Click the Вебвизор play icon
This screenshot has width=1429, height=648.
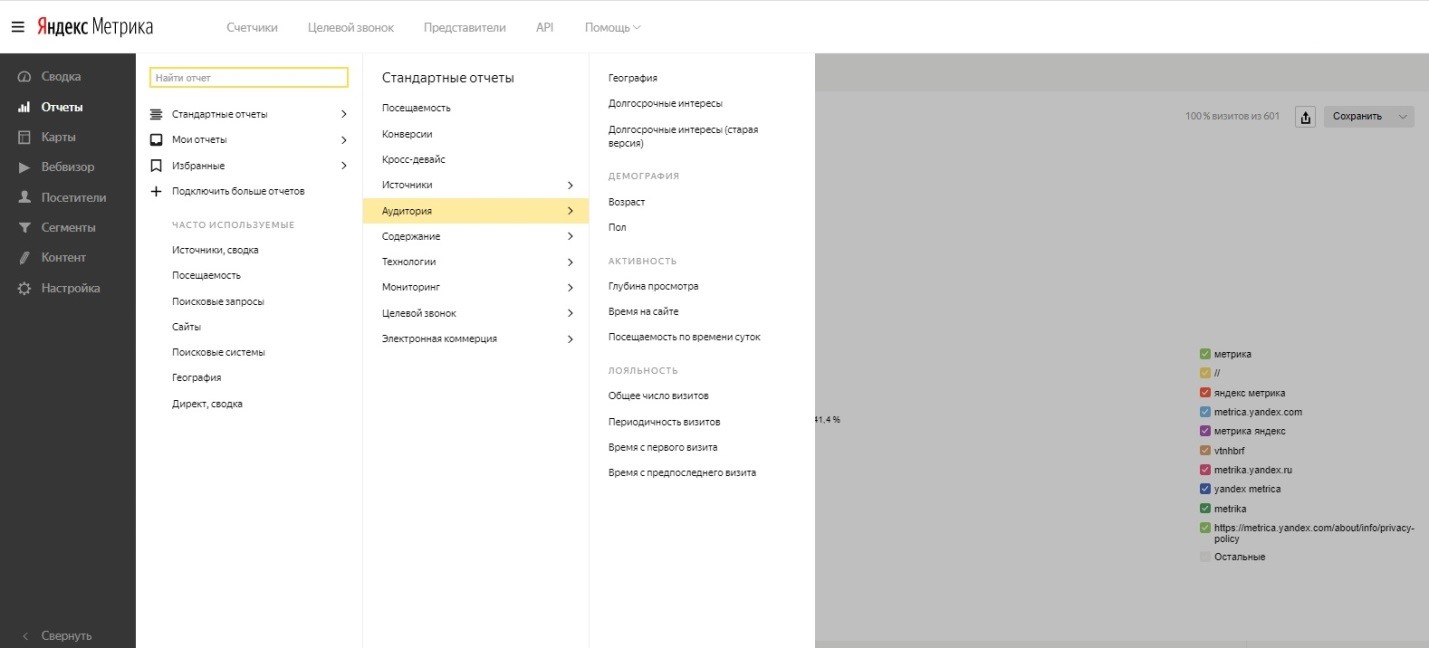(x=25, y=167)
